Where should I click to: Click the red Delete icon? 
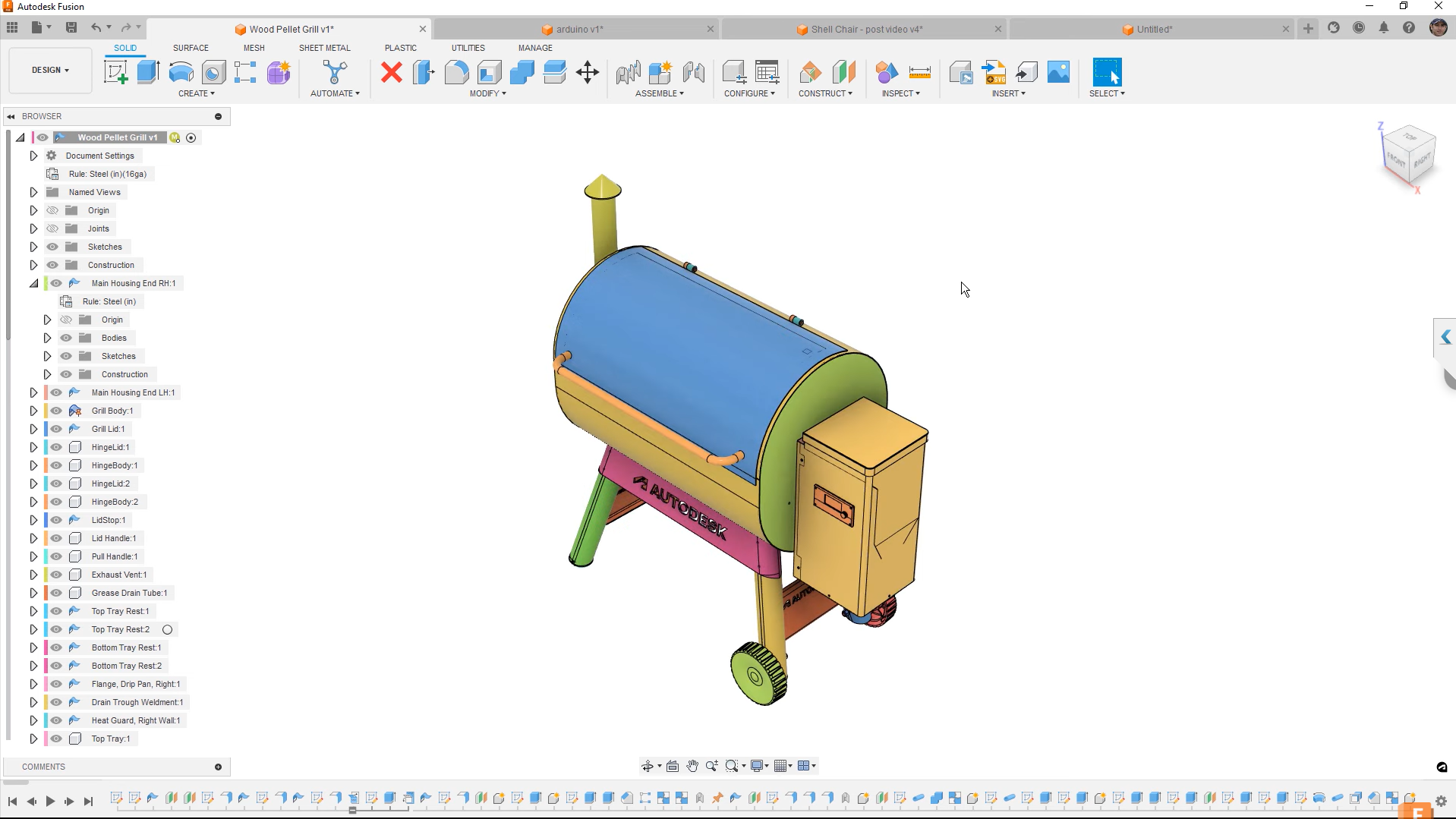tap(392, 73)
